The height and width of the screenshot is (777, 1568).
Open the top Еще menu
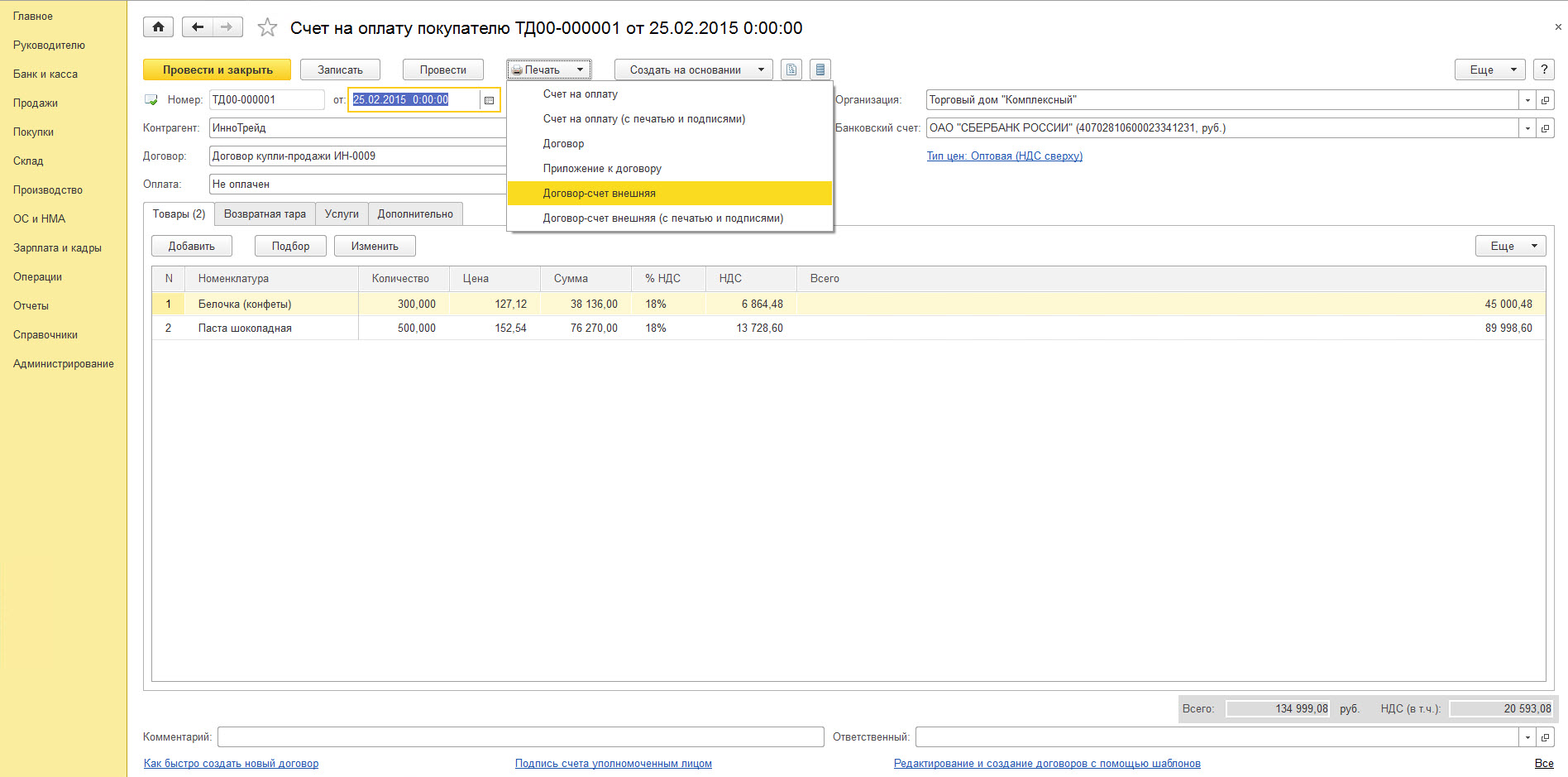tap(1490, 70)
